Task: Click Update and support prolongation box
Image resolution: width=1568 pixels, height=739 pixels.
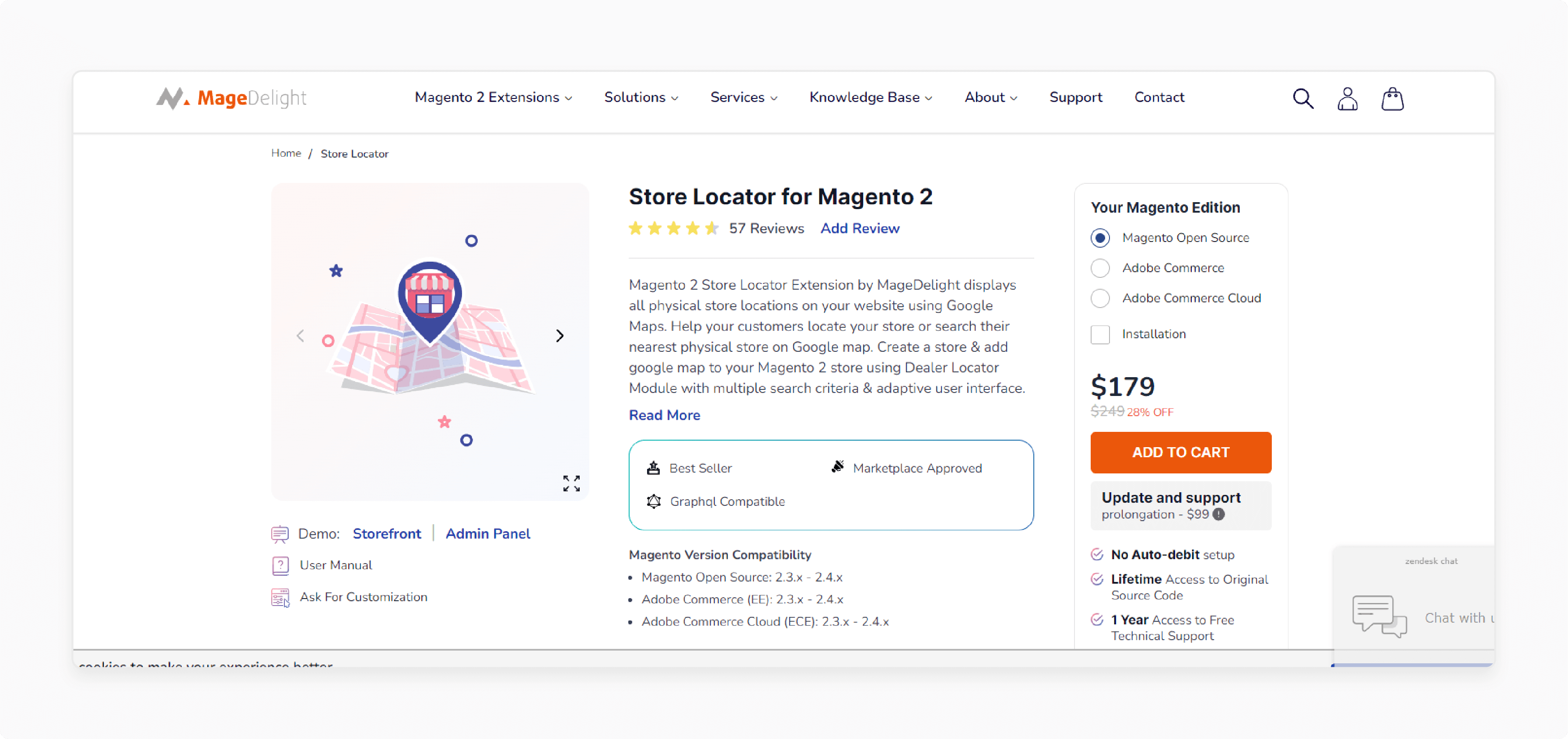Action: (1181, 505)
